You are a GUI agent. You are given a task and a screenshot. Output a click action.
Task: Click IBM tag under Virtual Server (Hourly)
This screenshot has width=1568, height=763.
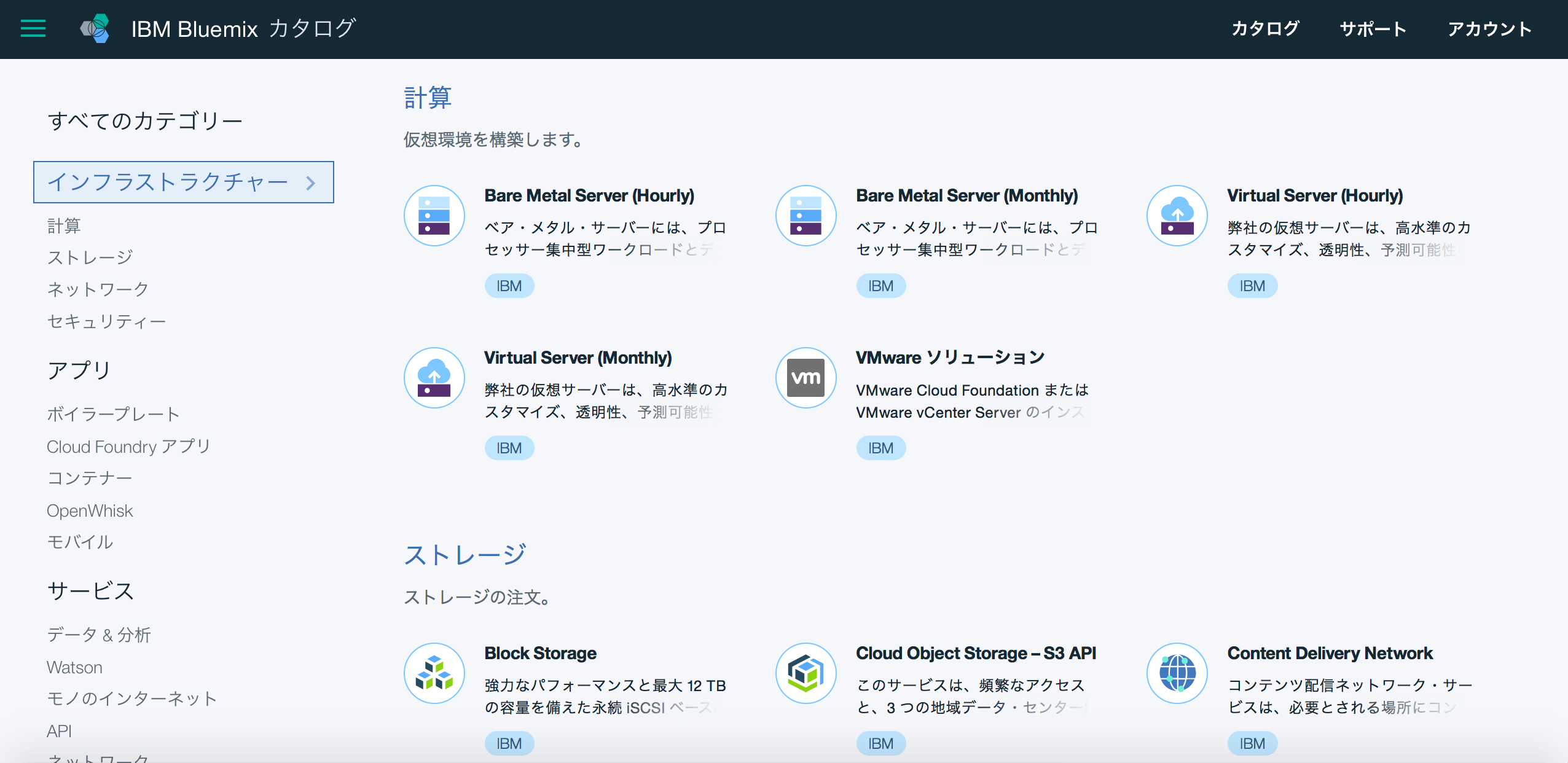(x=1252, y=286)
